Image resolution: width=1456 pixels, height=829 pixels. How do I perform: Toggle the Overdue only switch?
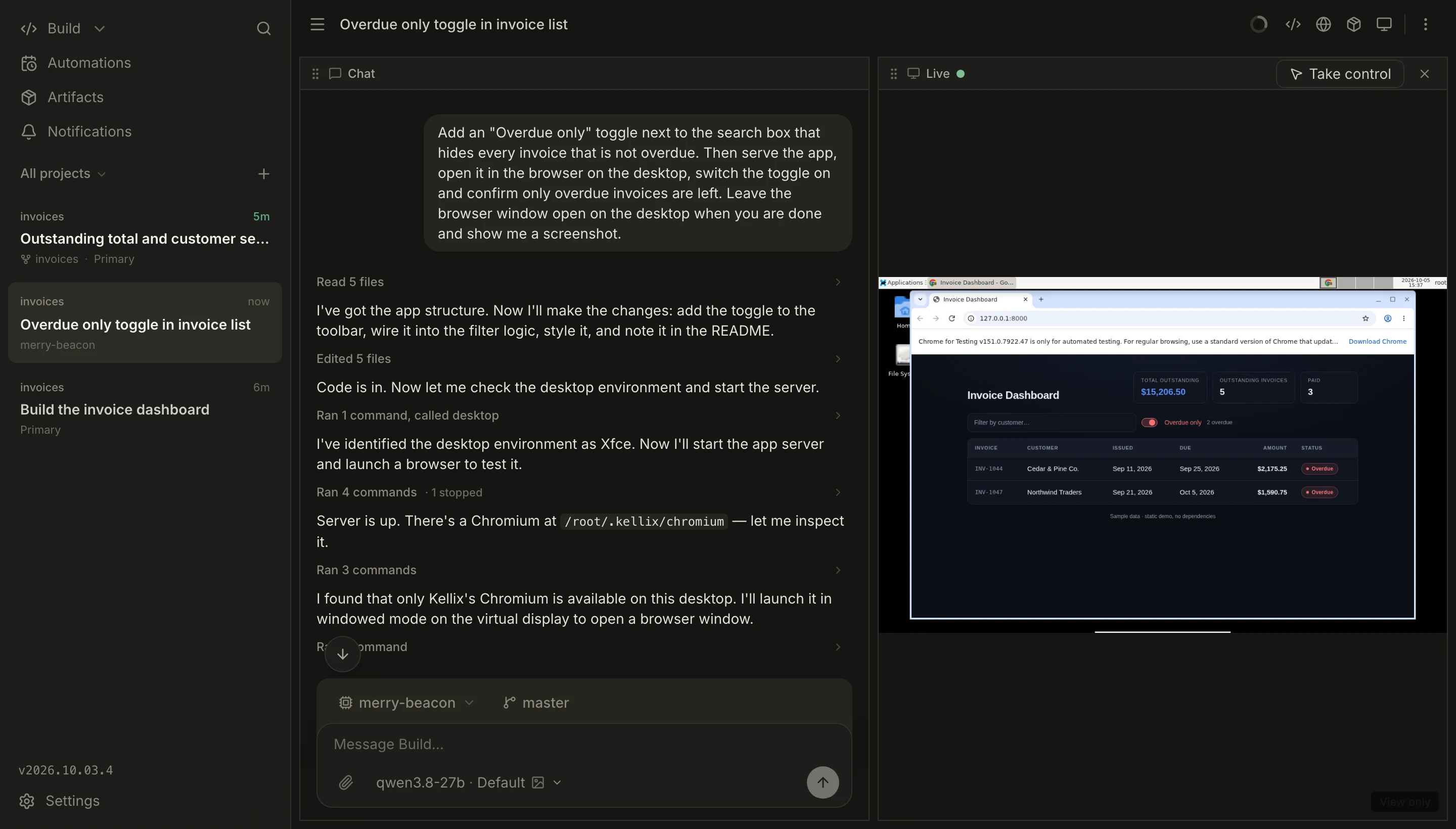(x=1149, y=423)
